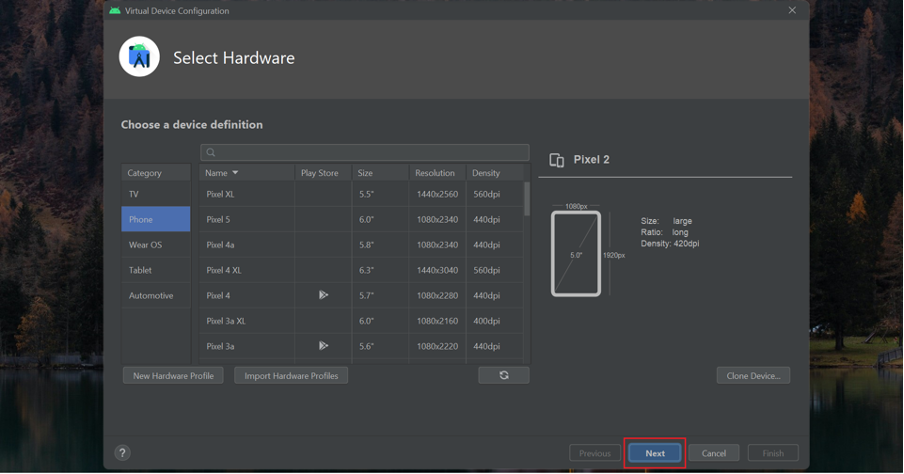904x474 pixels.
Task: Select the Pixel 3a XL device row
Action: [x=361, y=321]
